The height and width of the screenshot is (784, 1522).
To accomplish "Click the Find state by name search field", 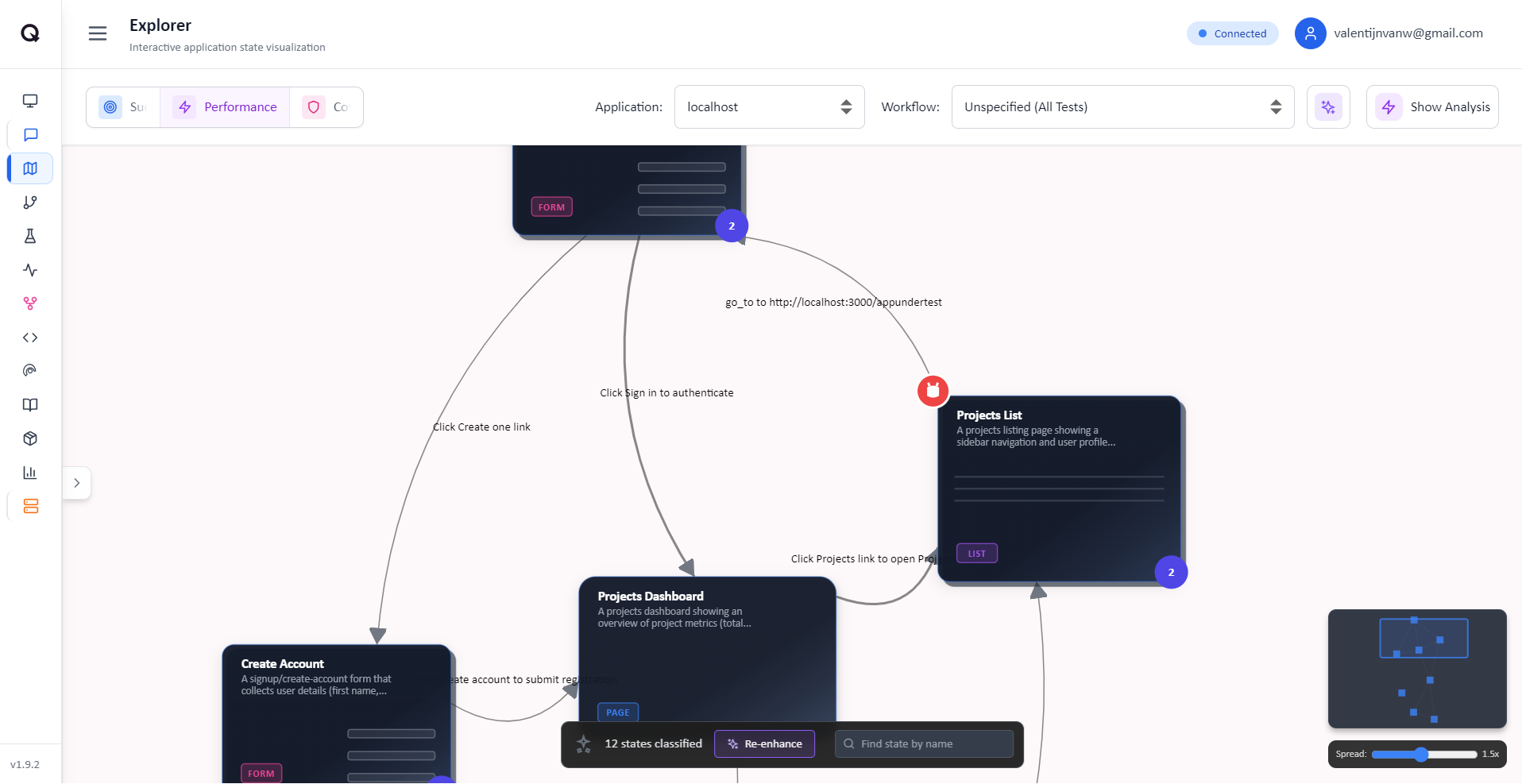I will click(x=922, y=743).
